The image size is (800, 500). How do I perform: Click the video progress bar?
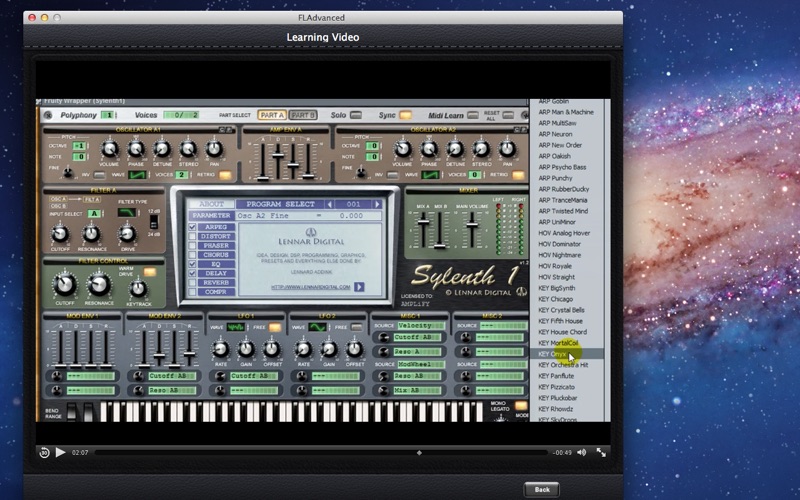(320, 453)
